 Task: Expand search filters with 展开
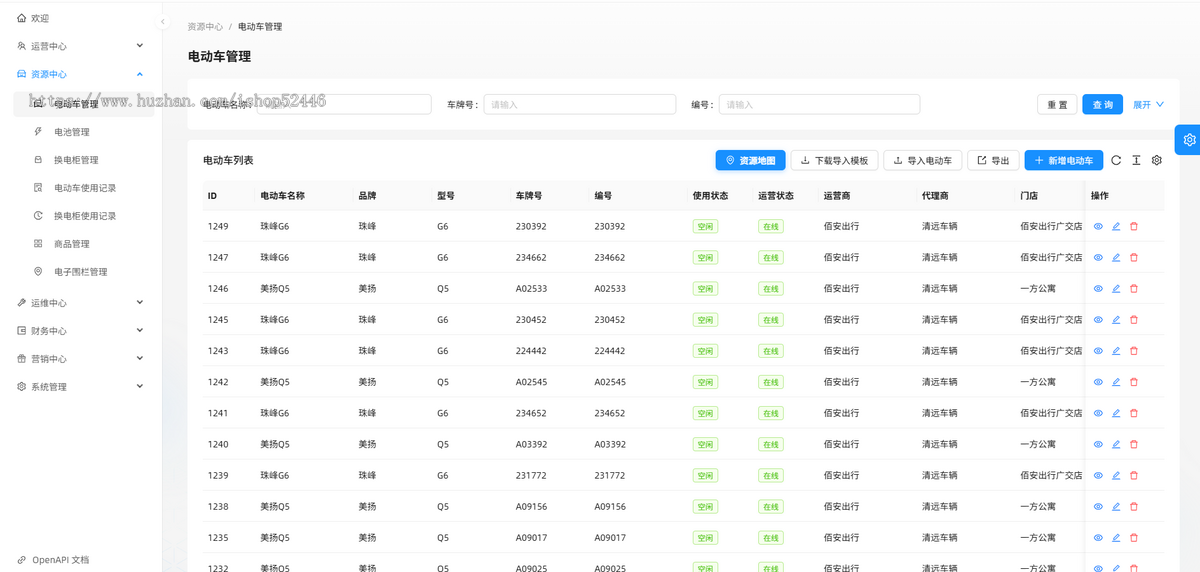tap(1148, 104)
